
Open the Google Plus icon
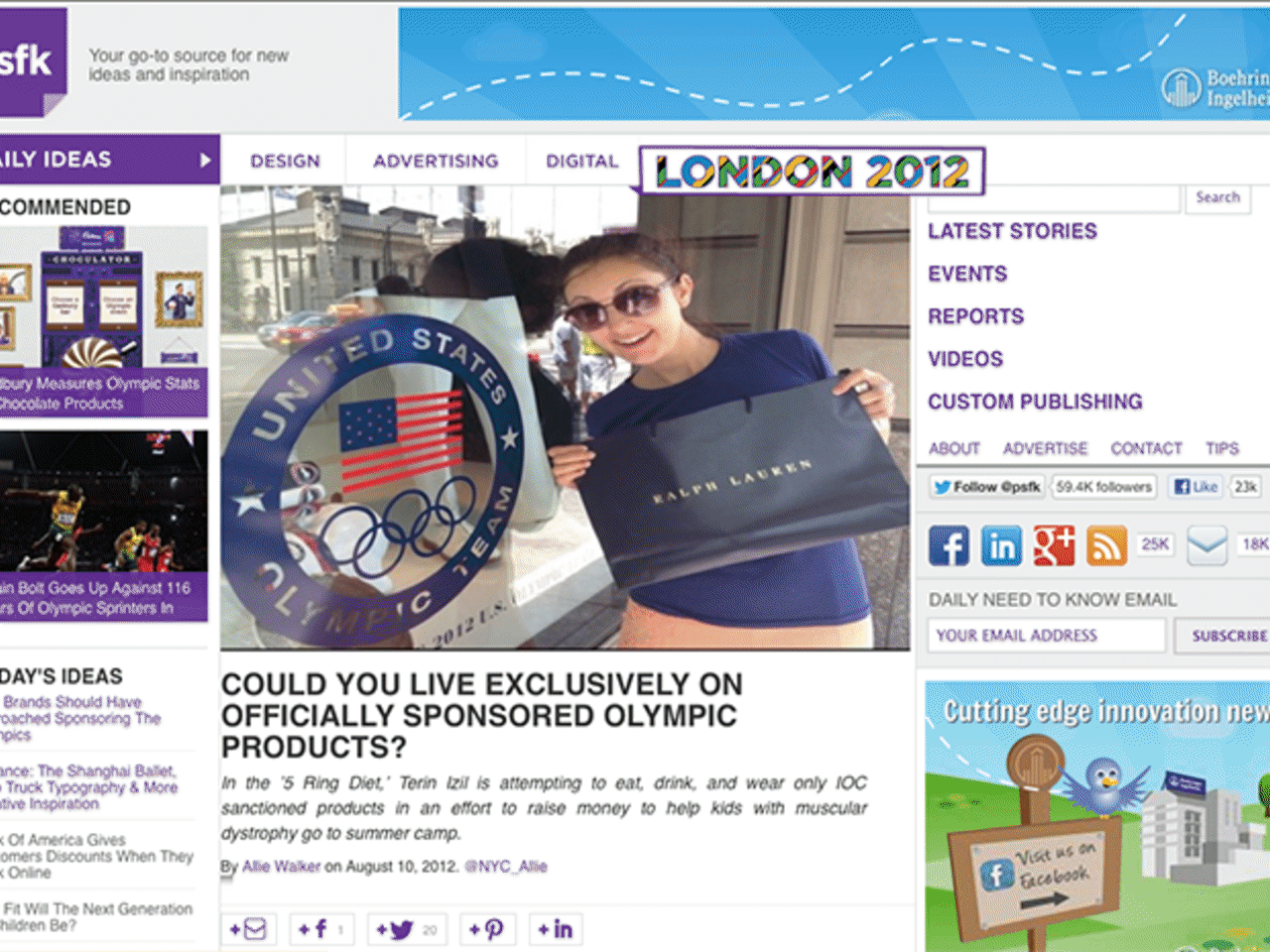click(x=1054, y=545)
